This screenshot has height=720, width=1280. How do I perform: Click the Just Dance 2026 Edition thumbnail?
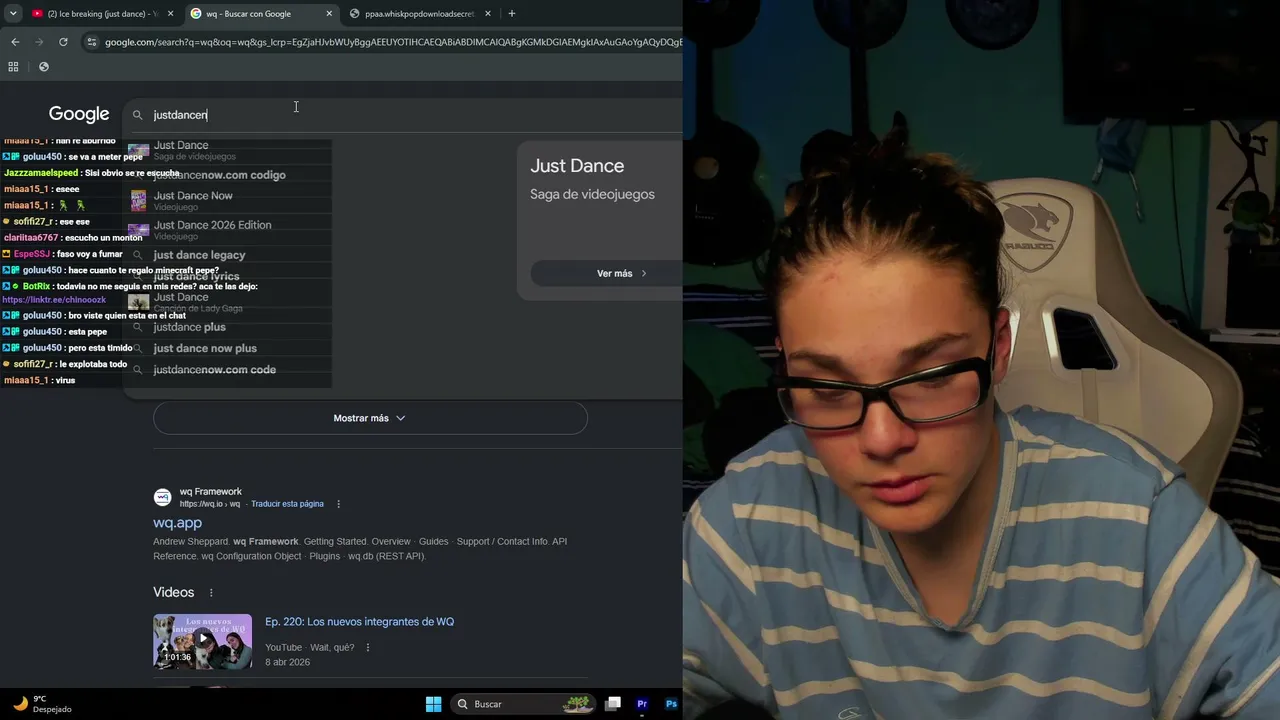[138, 230]
